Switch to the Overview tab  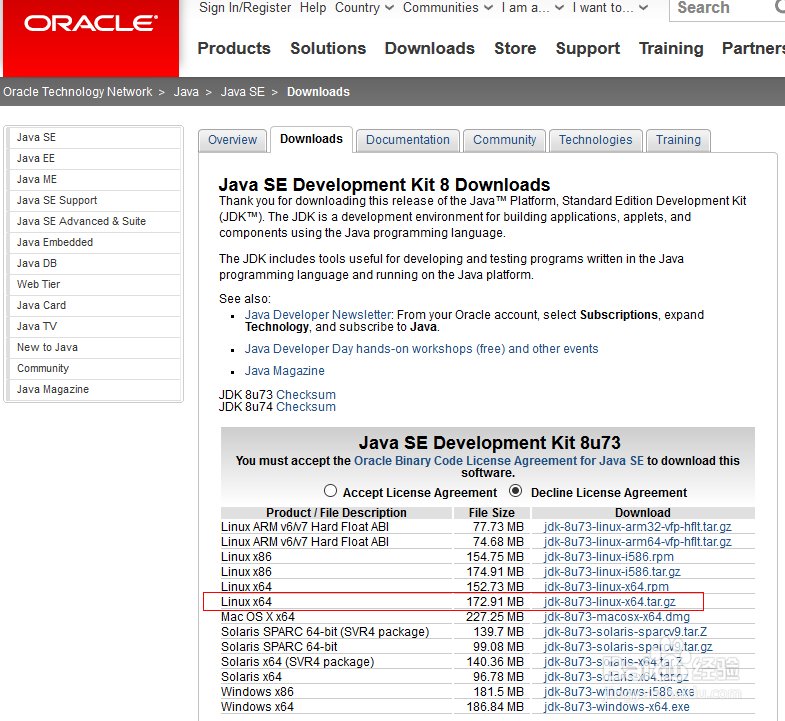pyautogui.click(x=232, y=140)
